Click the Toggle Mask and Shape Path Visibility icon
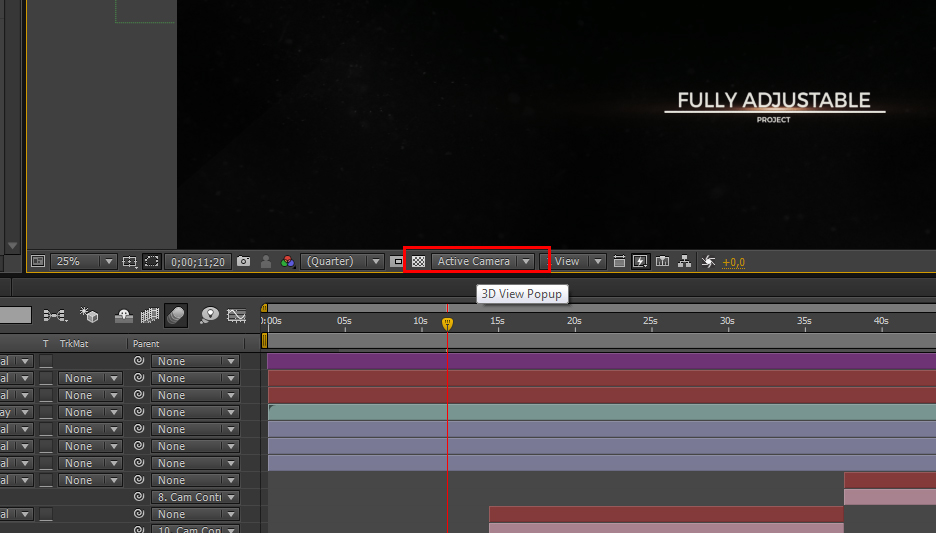 [x=151, y=261]
